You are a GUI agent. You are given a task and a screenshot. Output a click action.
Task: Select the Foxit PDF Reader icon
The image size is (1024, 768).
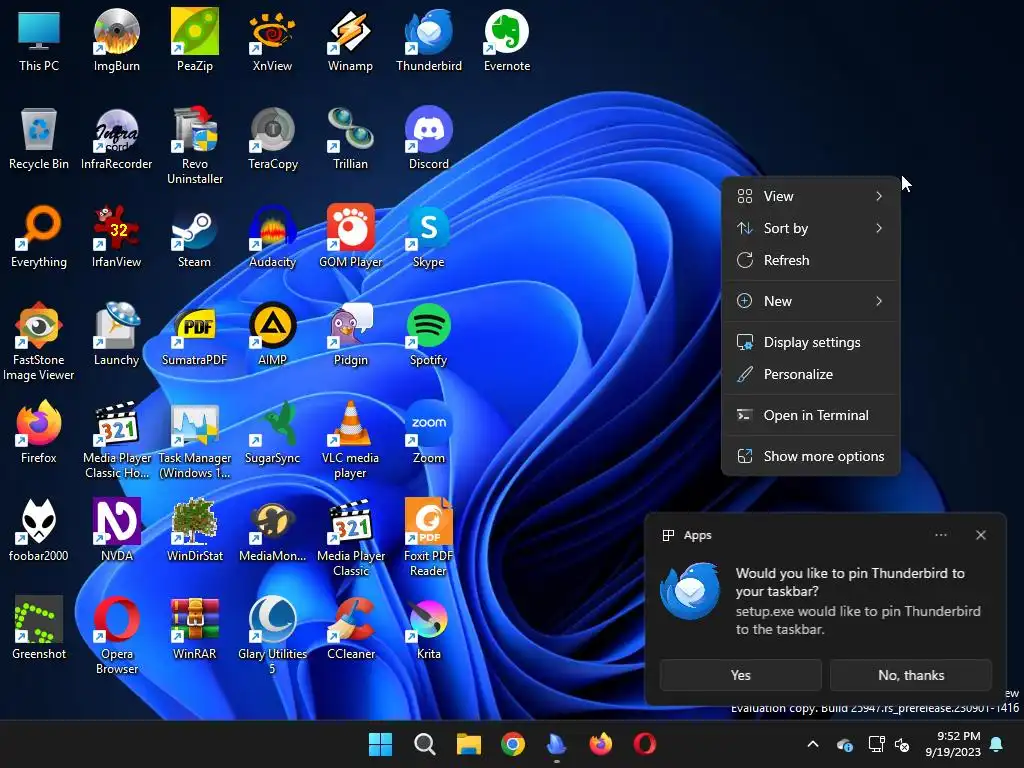(428, 537)
